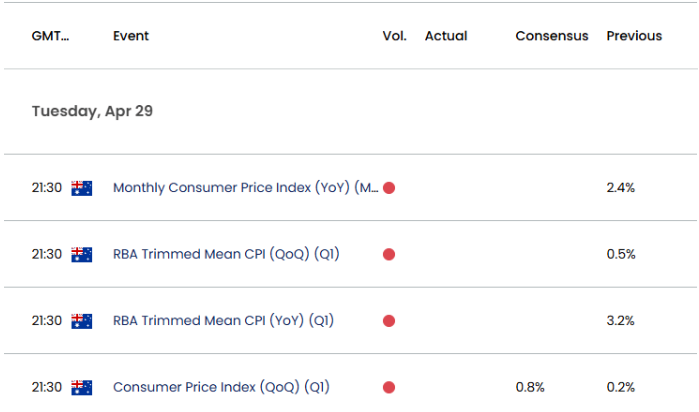Viewport: 699px width, 412px height.
Task: Click the Event column header
Action: (131, 36)
